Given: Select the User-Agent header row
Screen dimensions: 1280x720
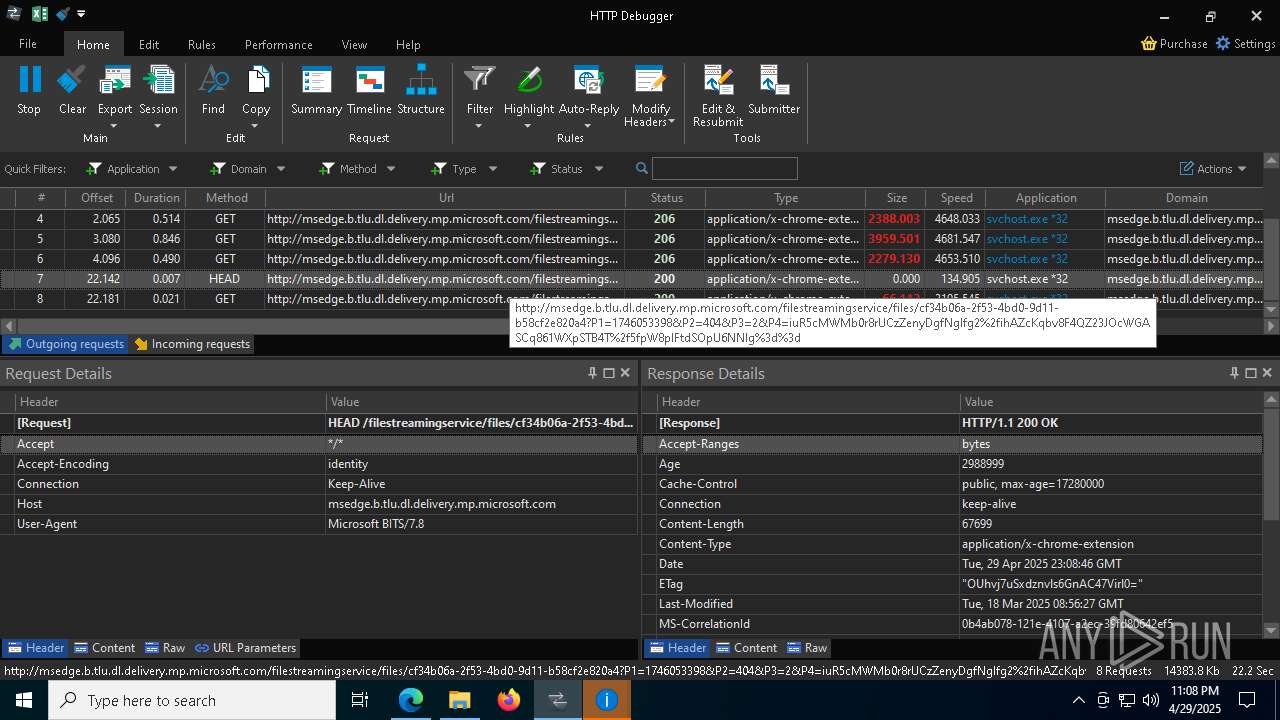Looking at the screenshot, I should 319,524.
